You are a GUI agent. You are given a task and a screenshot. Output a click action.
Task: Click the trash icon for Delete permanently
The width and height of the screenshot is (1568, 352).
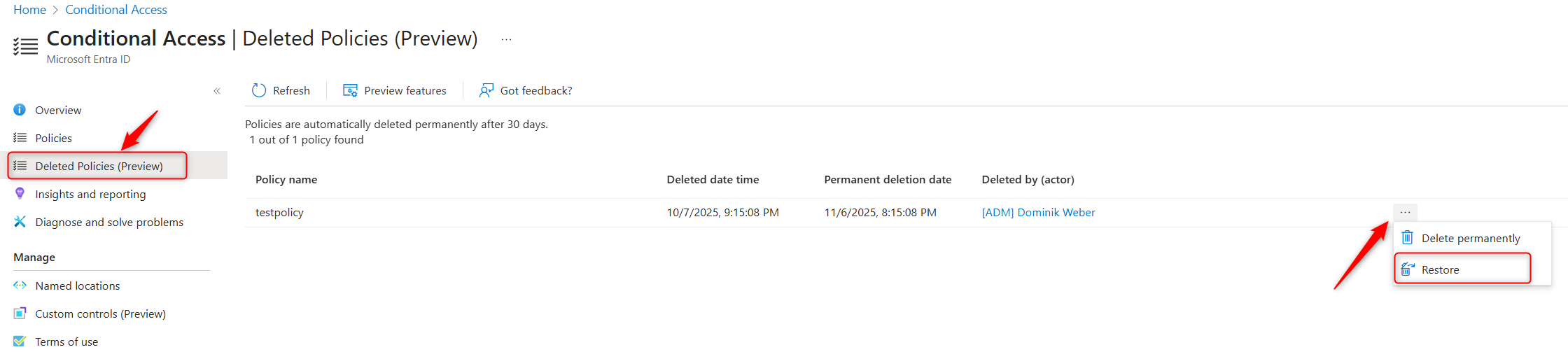point(1407,238)
